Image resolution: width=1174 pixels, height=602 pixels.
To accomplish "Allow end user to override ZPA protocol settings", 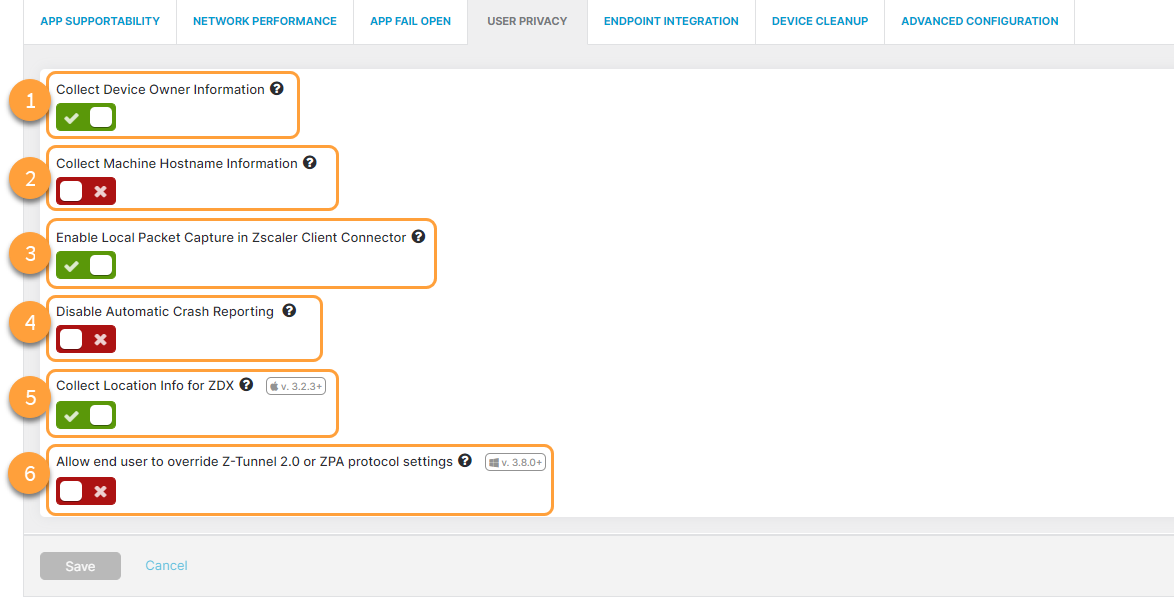I will click(85, 491).
